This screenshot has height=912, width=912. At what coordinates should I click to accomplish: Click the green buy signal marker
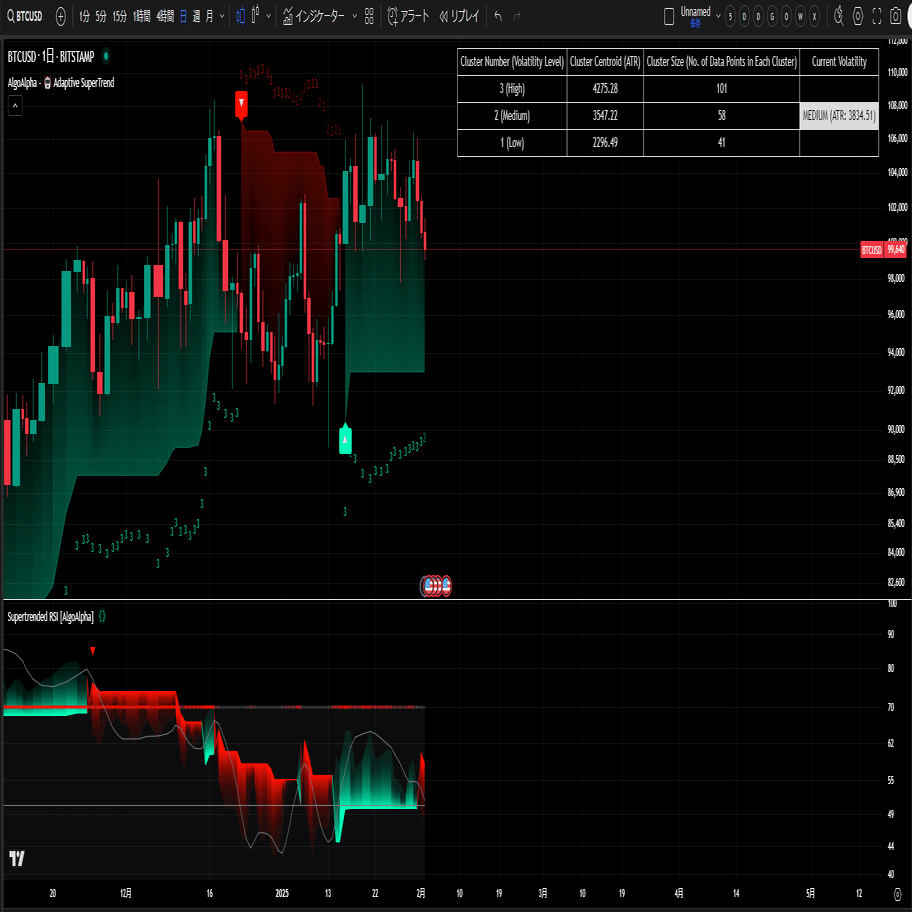(345, 439)
